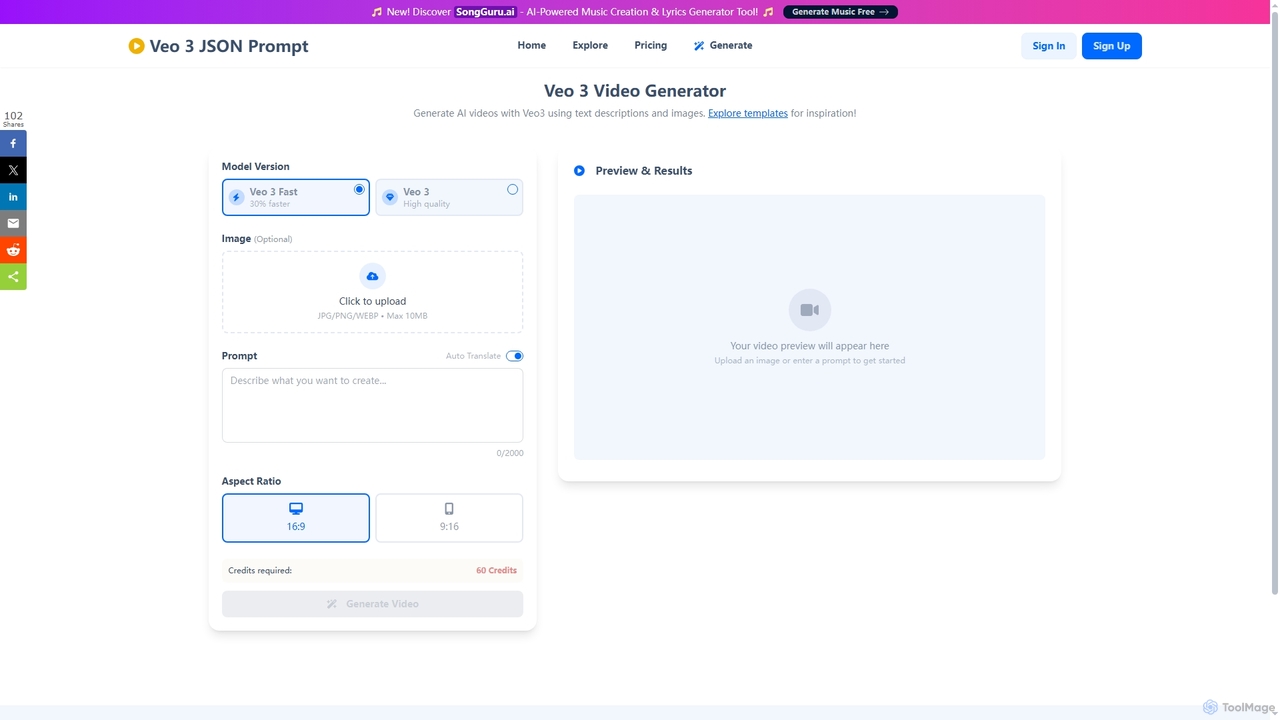Click the 0/2000 character counter

coord(510,453)
